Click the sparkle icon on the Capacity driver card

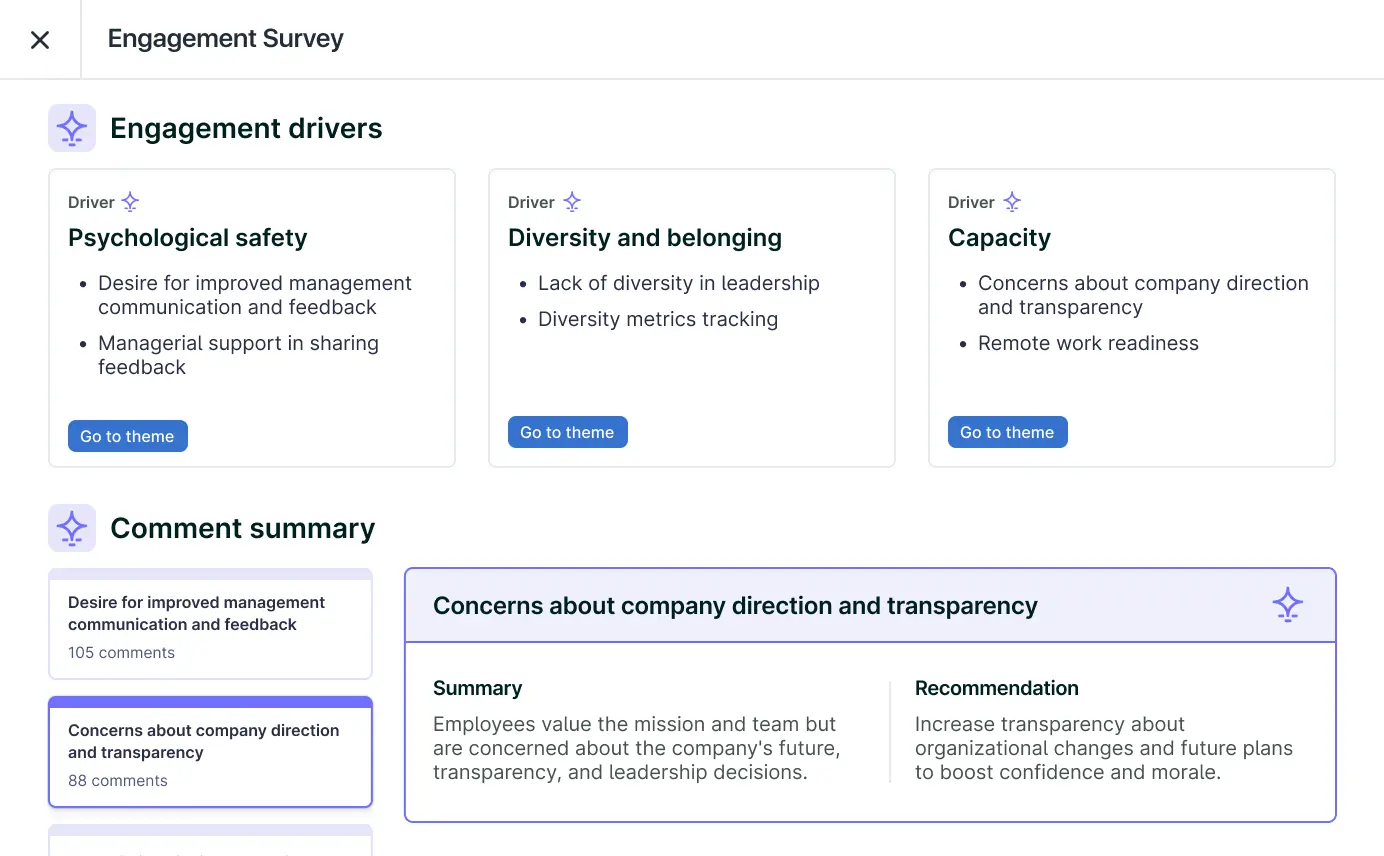[x=1011, y=201]
